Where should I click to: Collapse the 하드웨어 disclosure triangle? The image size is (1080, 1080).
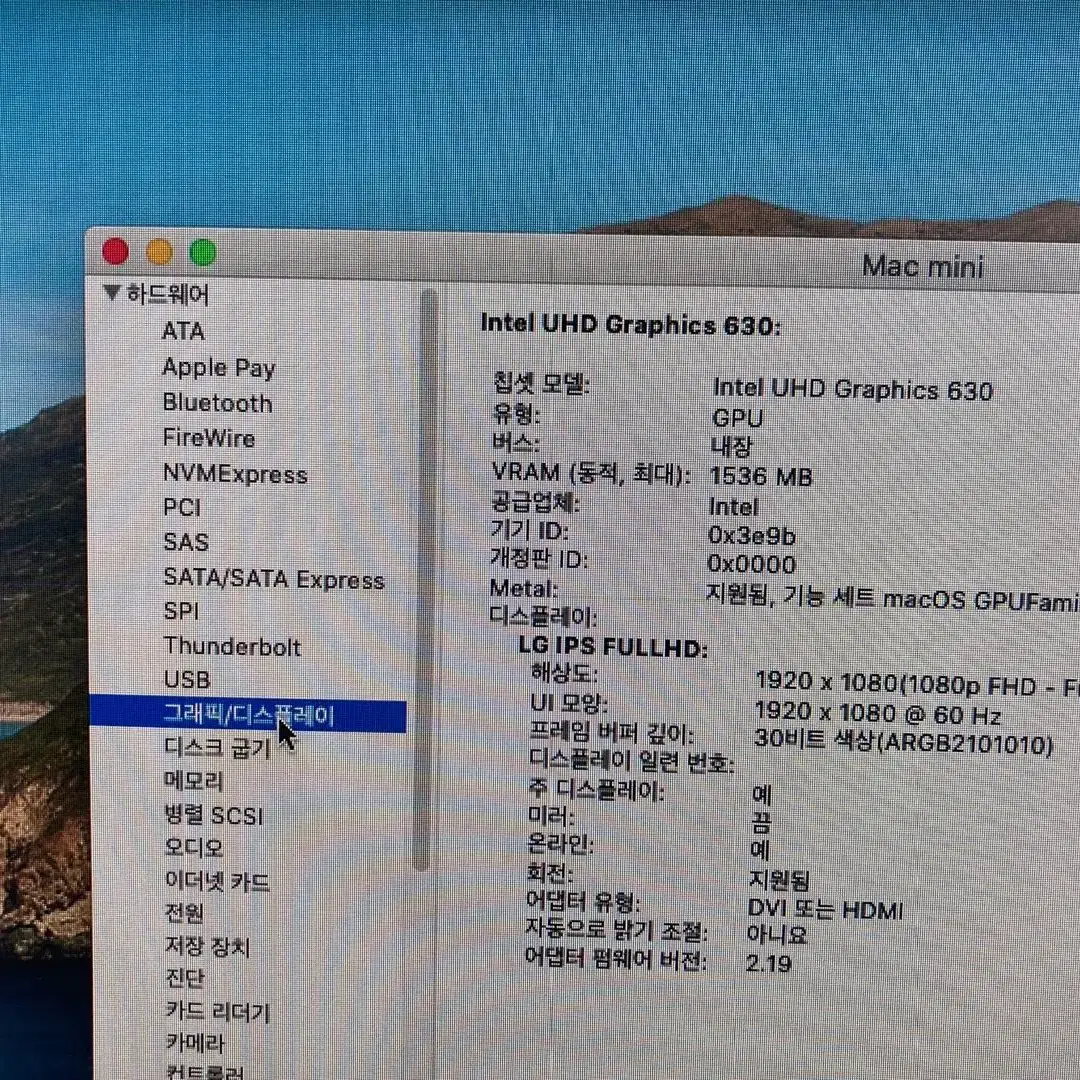point(112,293)
